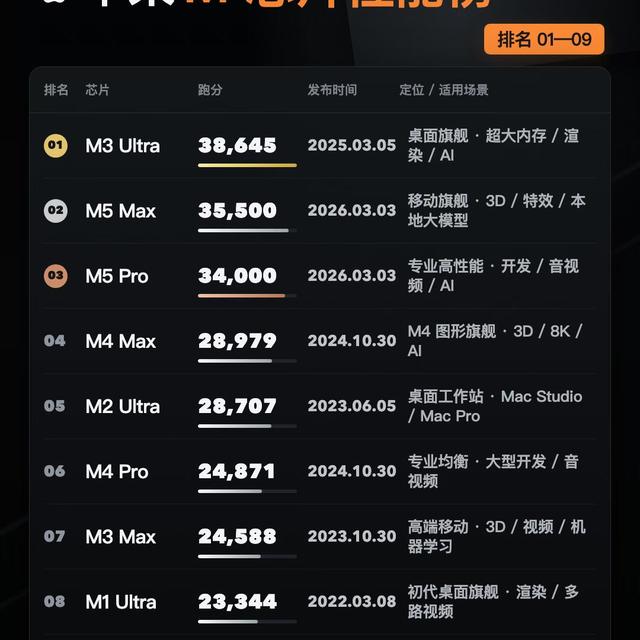The width and height of the screenshot is (640, 640).
Task: Click the gold score bar under 38,645
Action: [x=247, y=165]
